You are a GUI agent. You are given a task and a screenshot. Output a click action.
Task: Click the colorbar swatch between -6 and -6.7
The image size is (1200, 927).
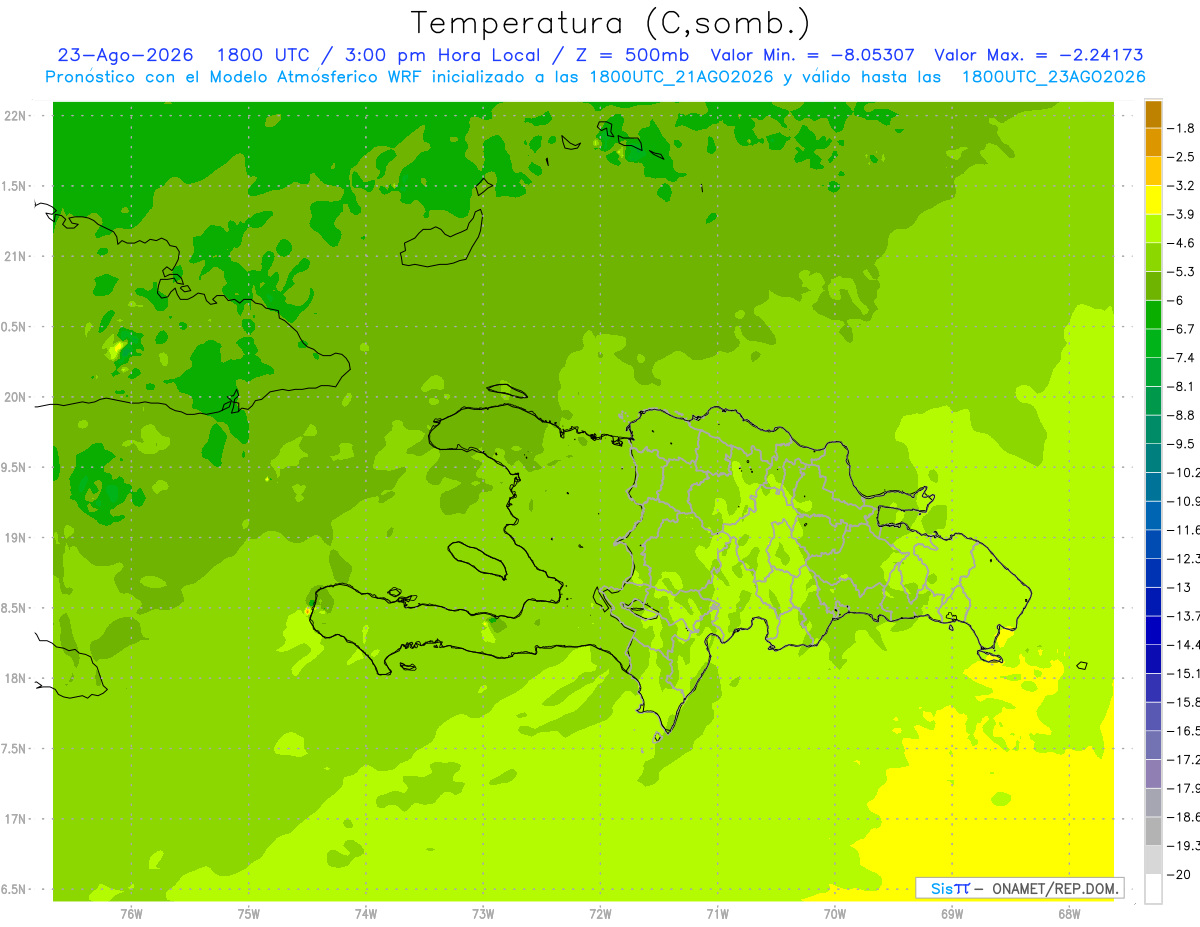coord(1153,315)
